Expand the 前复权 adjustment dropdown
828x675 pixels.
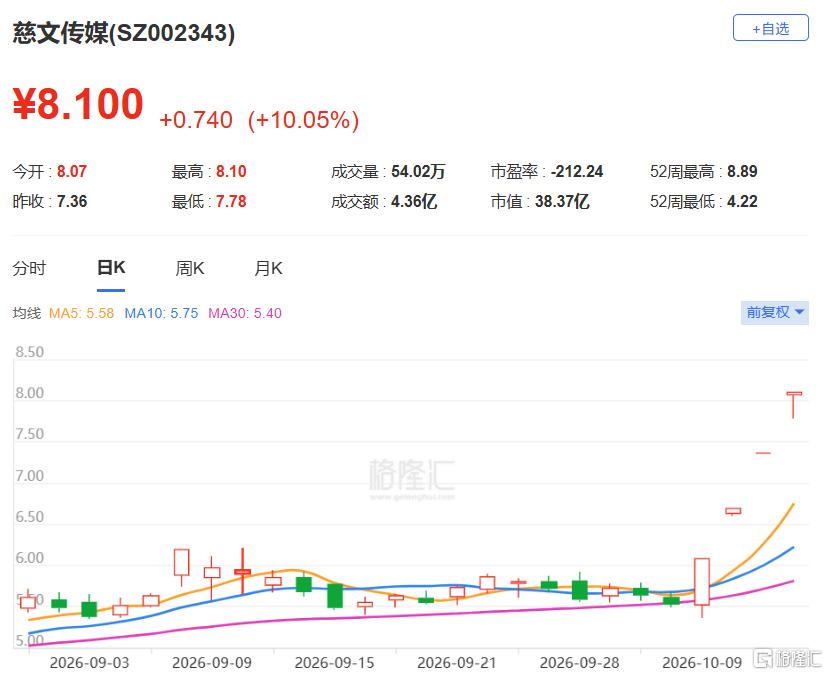click(775, 312)
